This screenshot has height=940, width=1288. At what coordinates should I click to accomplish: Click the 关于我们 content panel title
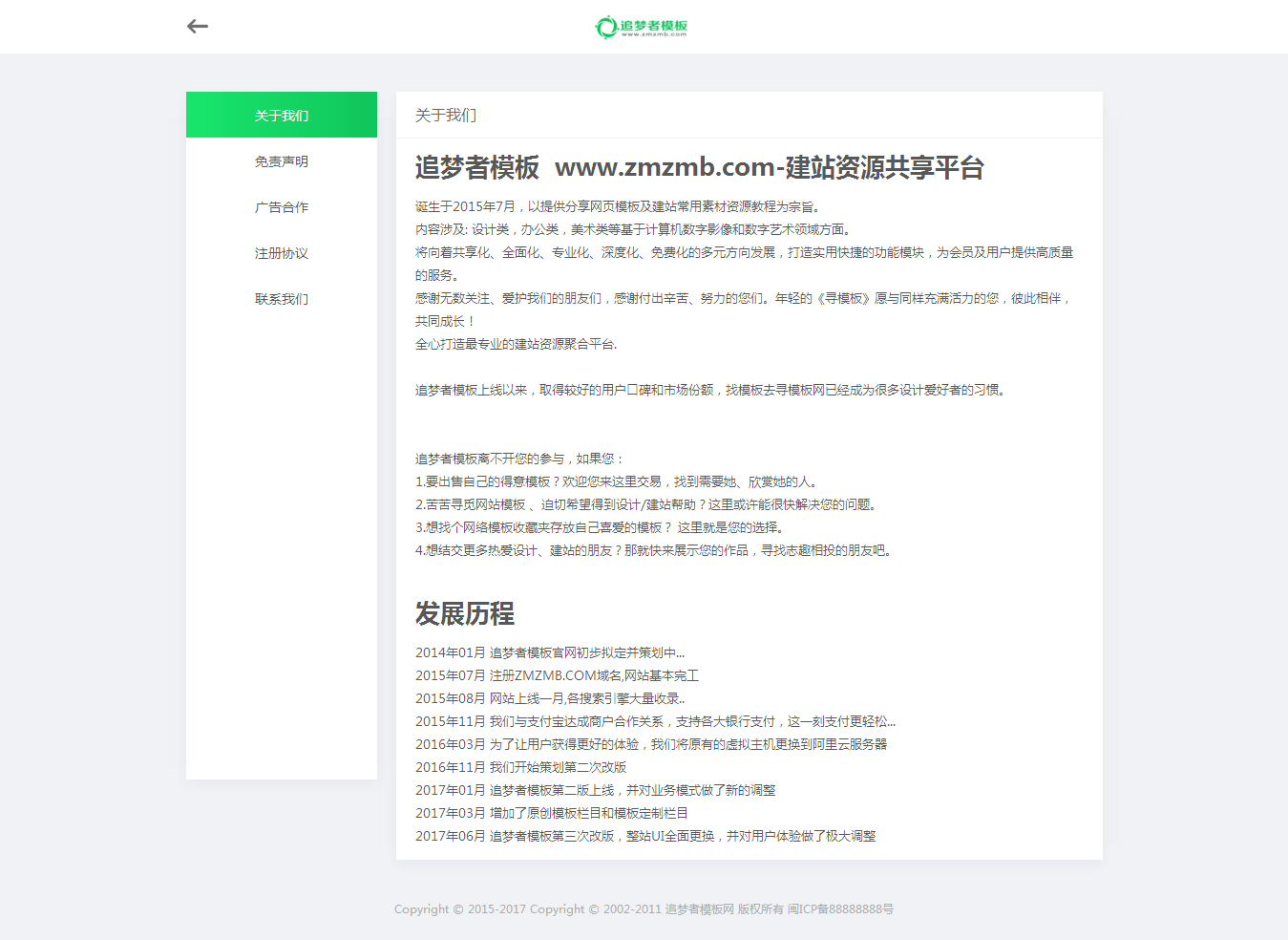(x=446, y=116)
